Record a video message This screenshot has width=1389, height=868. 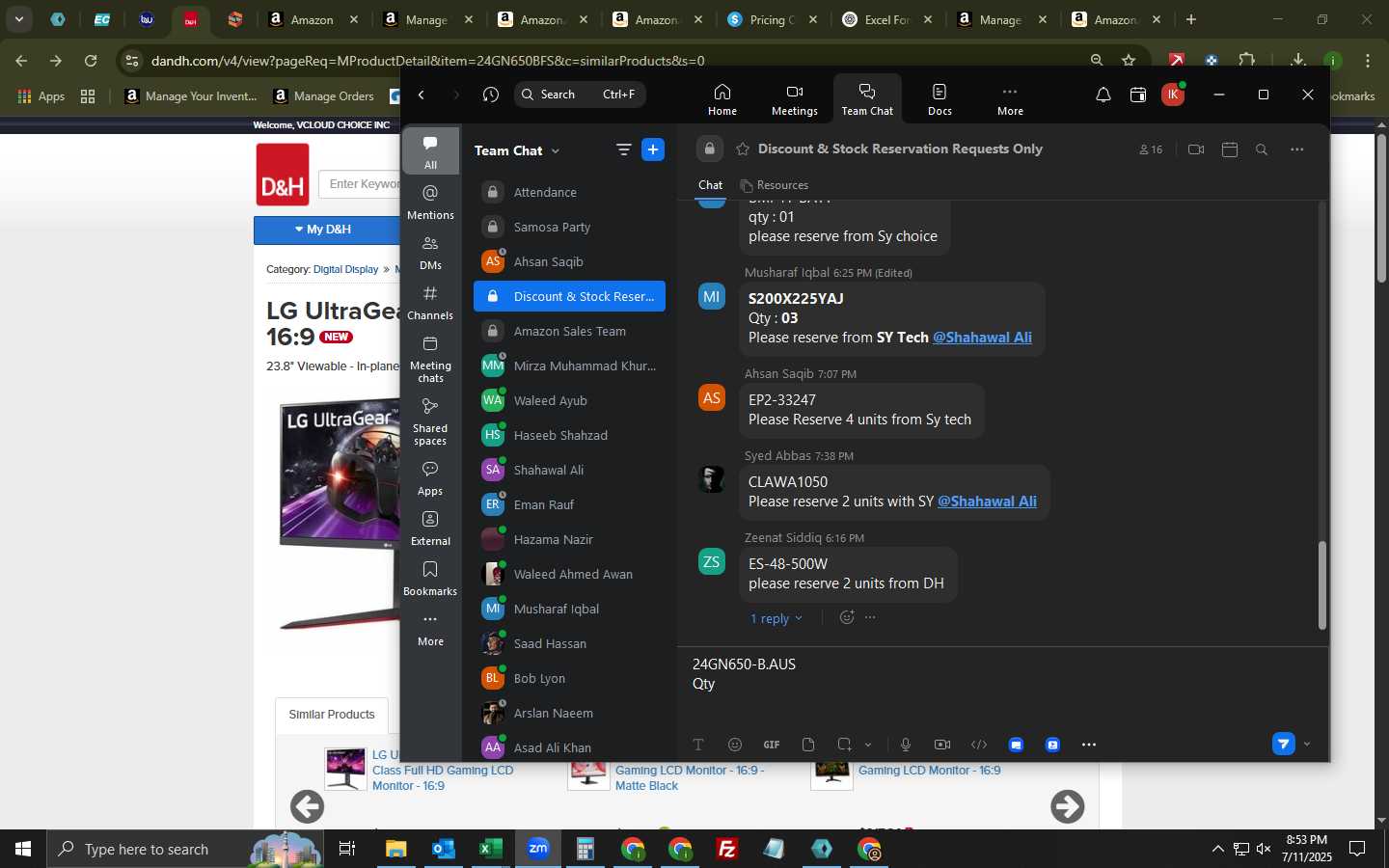pyautogui.click(x=942, y=745)
